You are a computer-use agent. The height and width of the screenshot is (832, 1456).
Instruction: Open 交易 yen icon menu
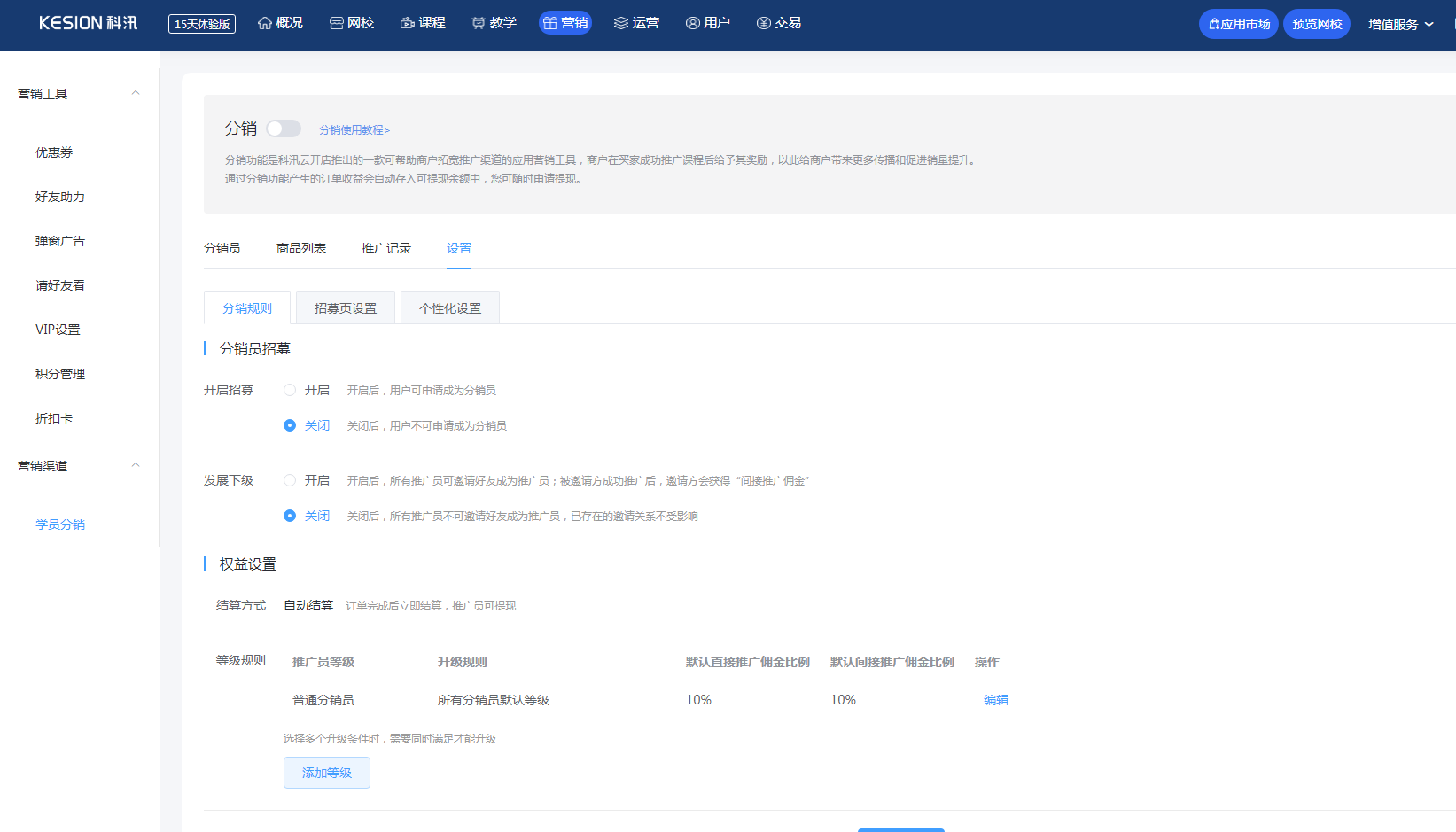click(779, 23)
